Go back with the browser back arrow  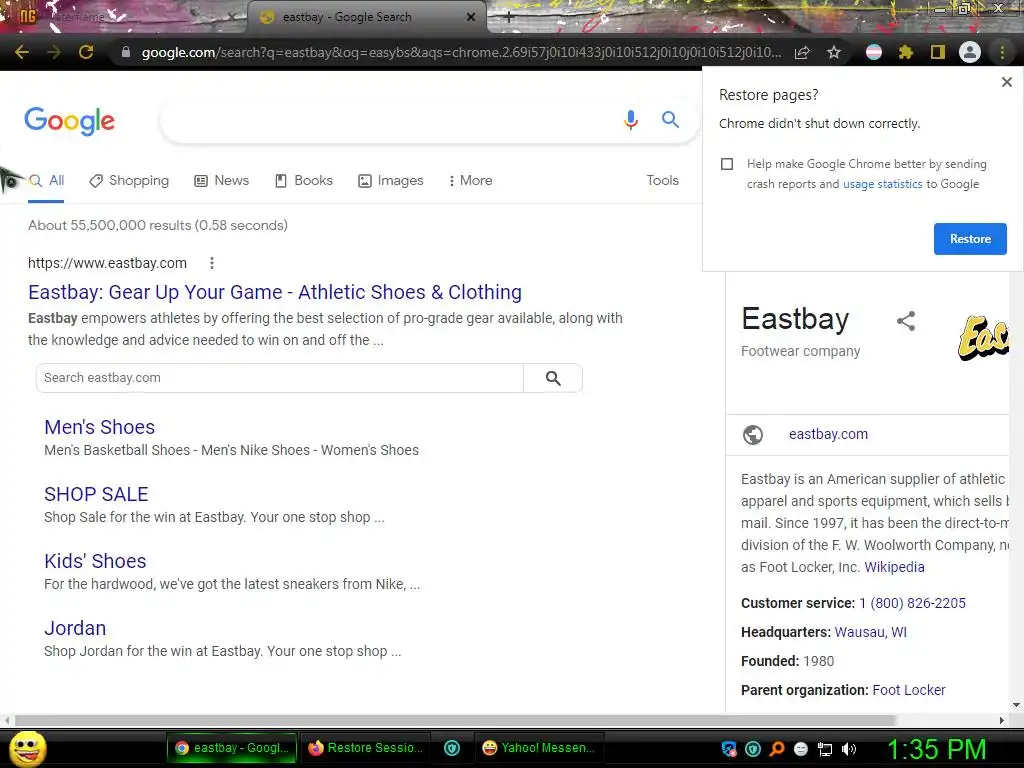point(22,52)
